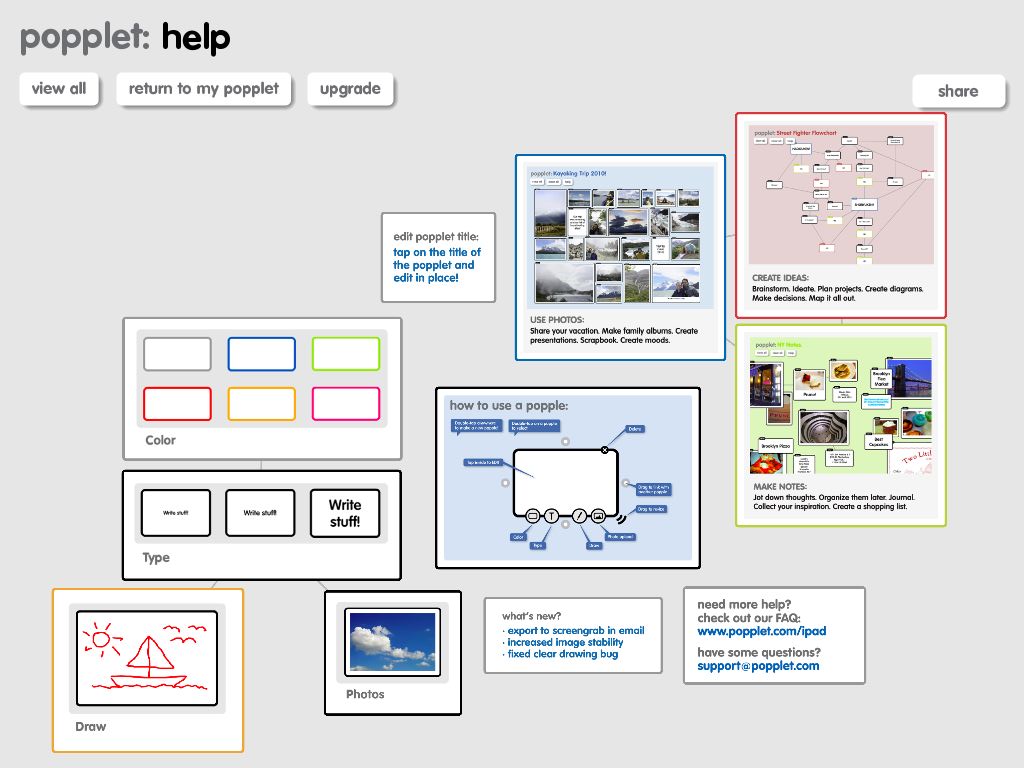Select the smallest "Write stuff" text size sample

pos(176,513)
